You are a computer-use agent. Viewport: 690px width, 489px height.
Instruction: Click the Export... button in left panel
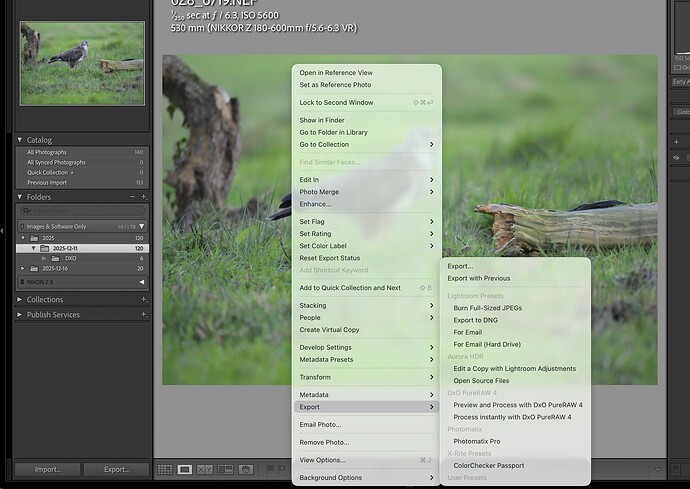(116, 469)
